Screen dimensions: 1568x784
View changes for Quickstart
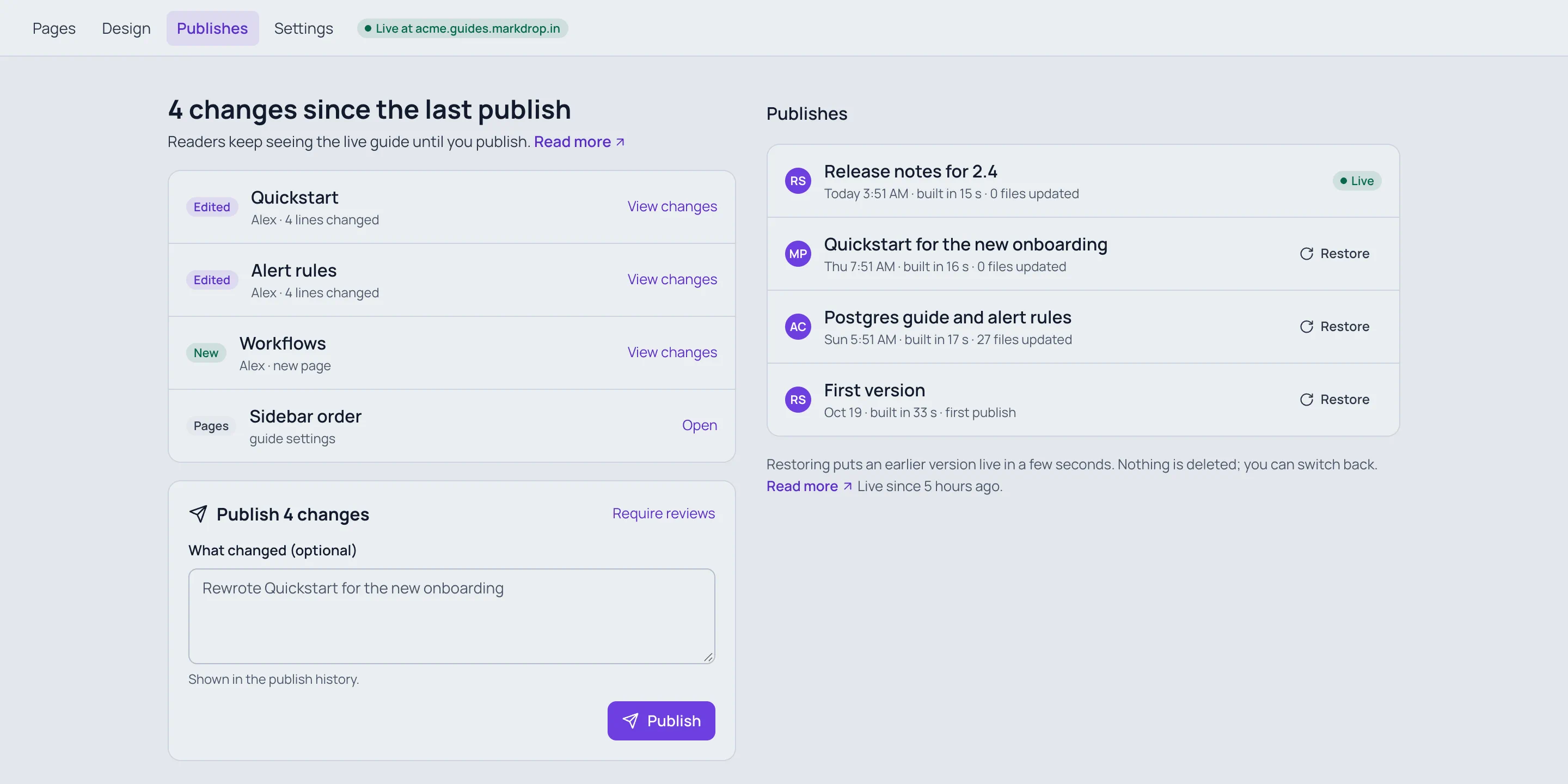coord(672,206)
